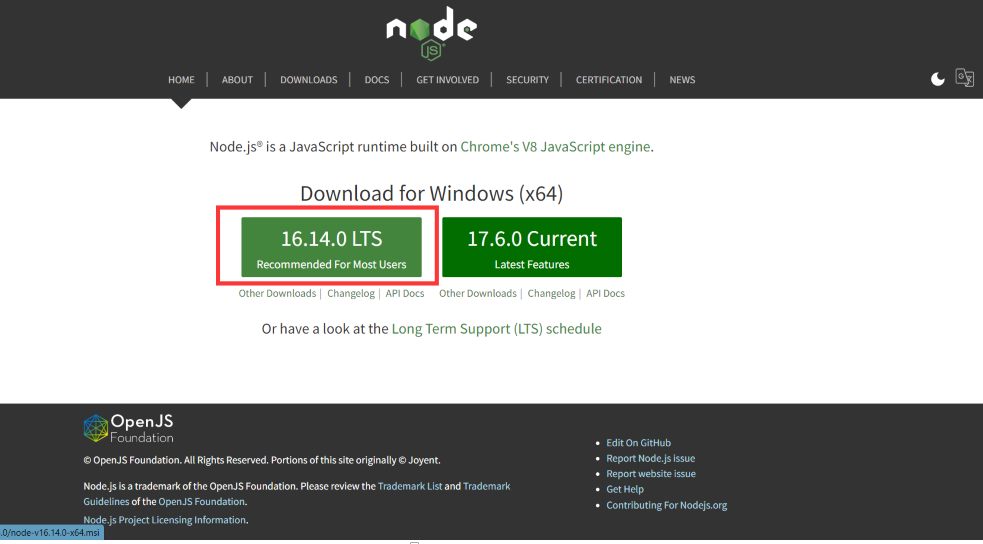
Task: Open API Docs under 16.14.0 LTS
Action: tap(404, 293)
